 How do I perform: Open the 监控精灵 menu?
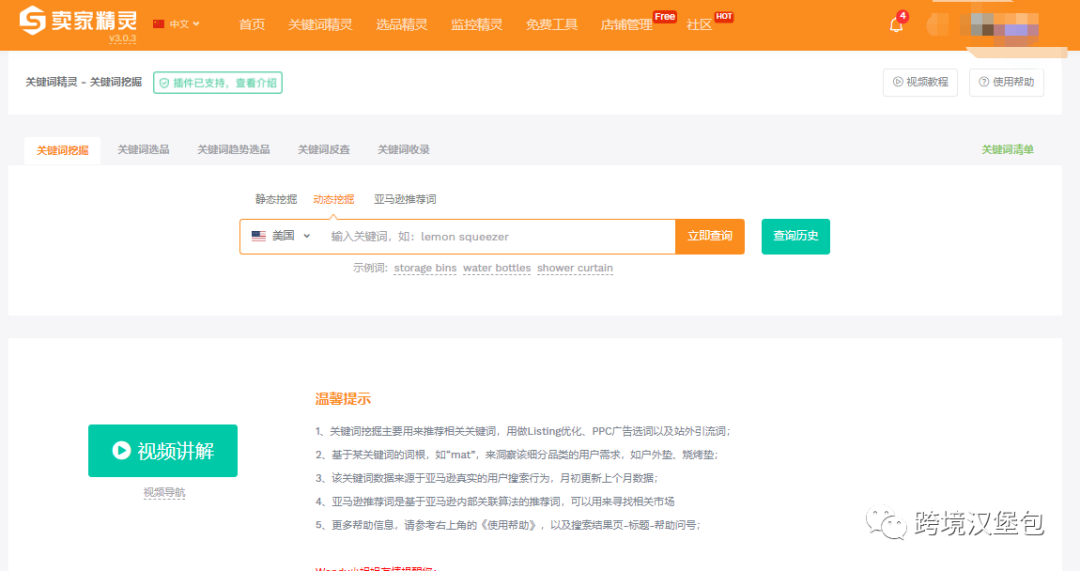coord(477,25)
